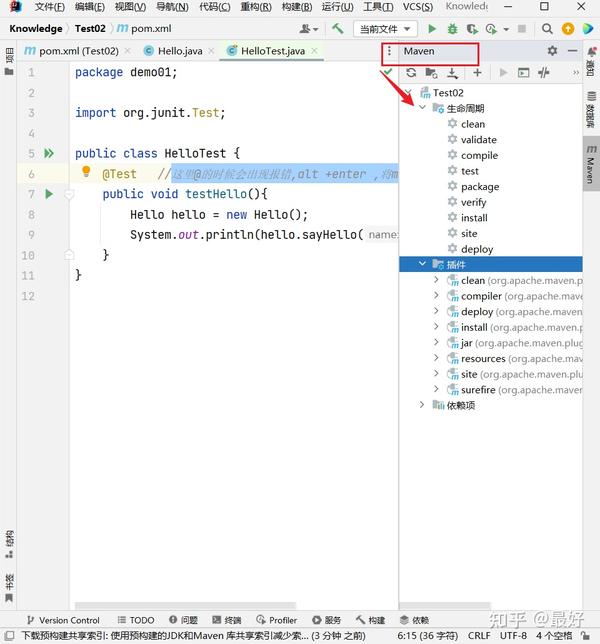600x644 pixels.
Task: Open Search Everywhere magnifier
Action: point(547,29)
